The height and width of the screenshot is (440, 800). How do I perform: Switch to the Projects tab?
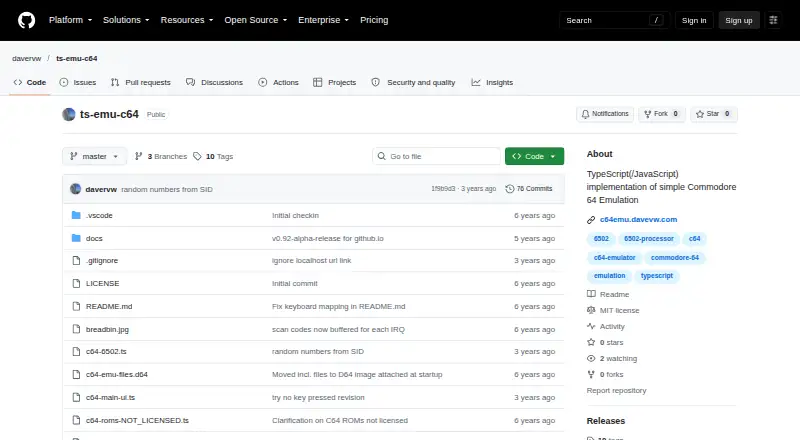pos(335,82)
